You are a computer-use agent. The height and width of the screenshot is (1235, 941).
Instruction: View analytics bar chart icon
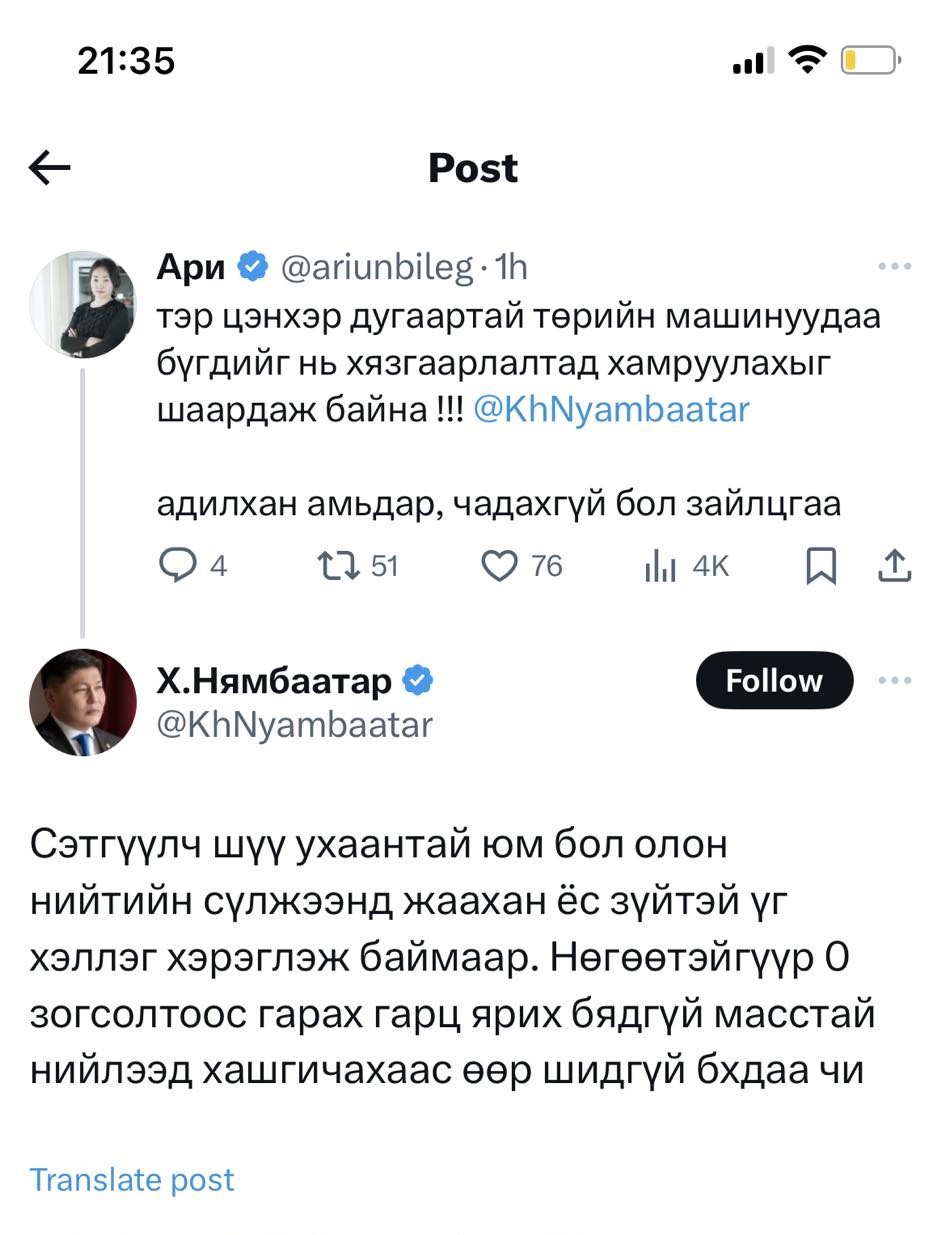pos(661,567)
